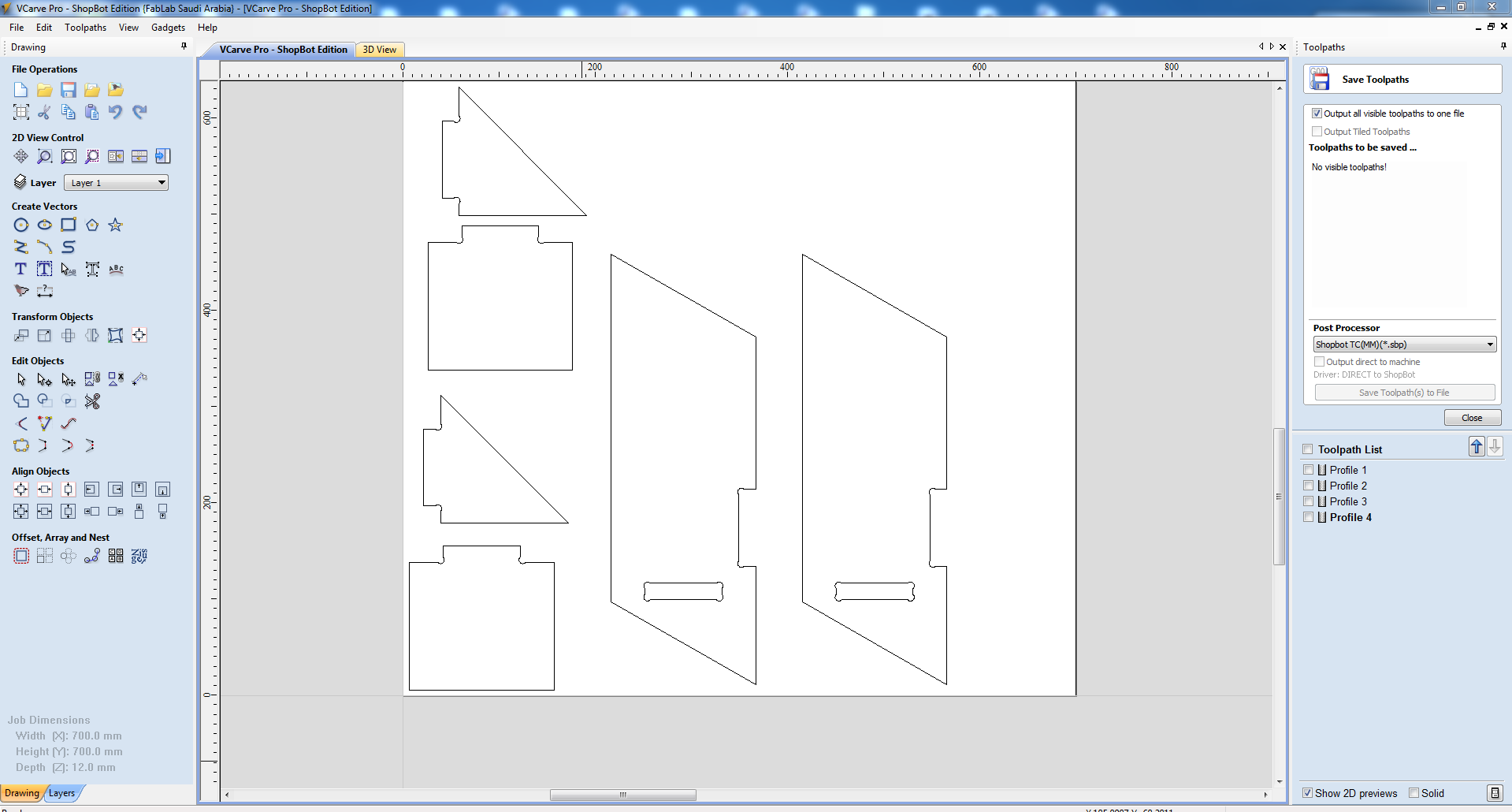1512x812 pixels.
Task: Switch to the 3D View tab
Action: pyautogui.click(x=379, y=50)
